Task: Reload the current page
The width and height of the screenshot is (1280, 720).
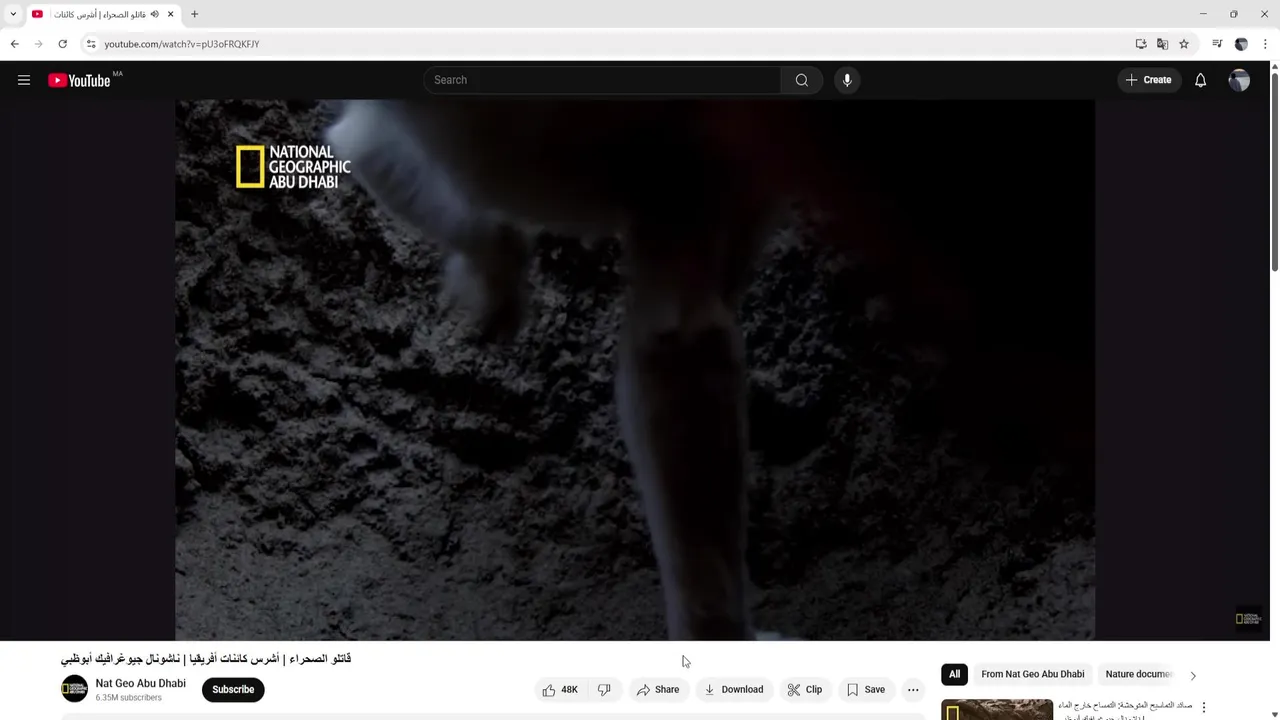Action: 62,44
